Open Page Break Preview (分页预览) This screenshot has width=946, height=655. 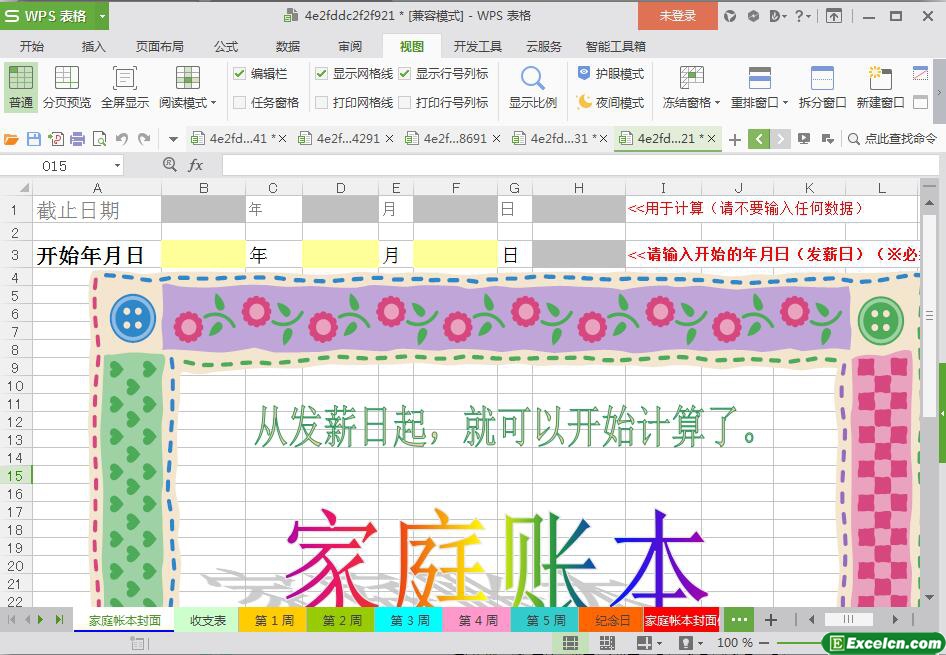[x=66, y=87]
